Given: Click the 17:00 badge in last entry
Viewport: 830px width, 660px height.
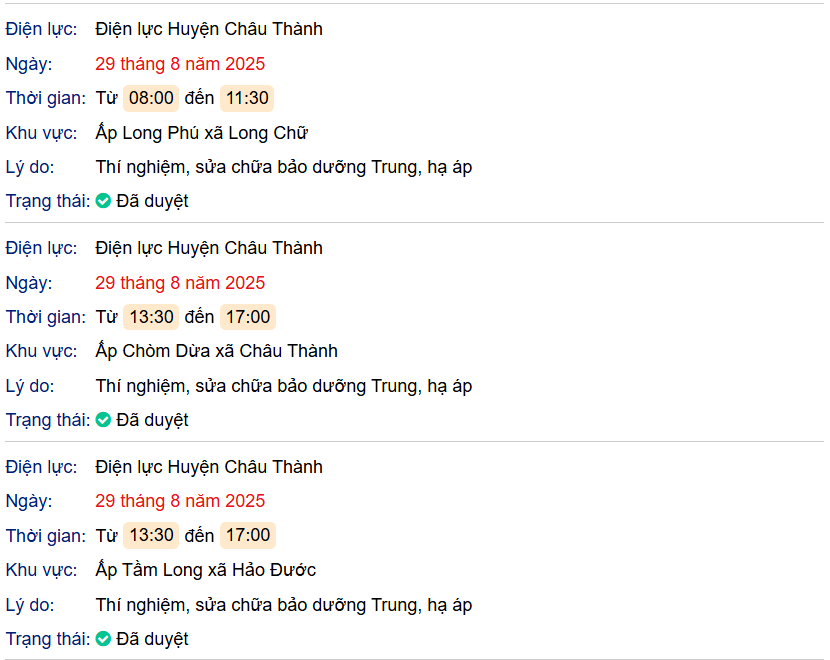Looking at the screenshot, I should (248, 536).
